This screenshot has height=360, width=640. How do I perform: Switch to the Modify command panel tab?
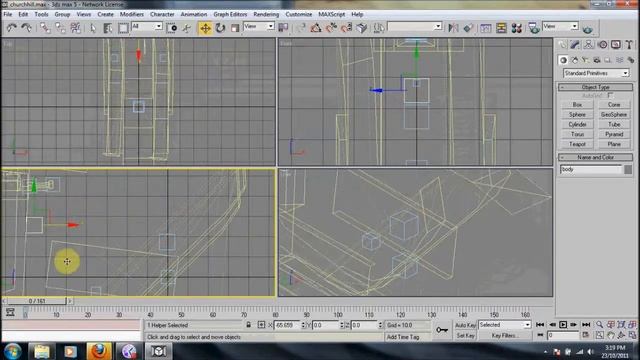tap(575, 44)
